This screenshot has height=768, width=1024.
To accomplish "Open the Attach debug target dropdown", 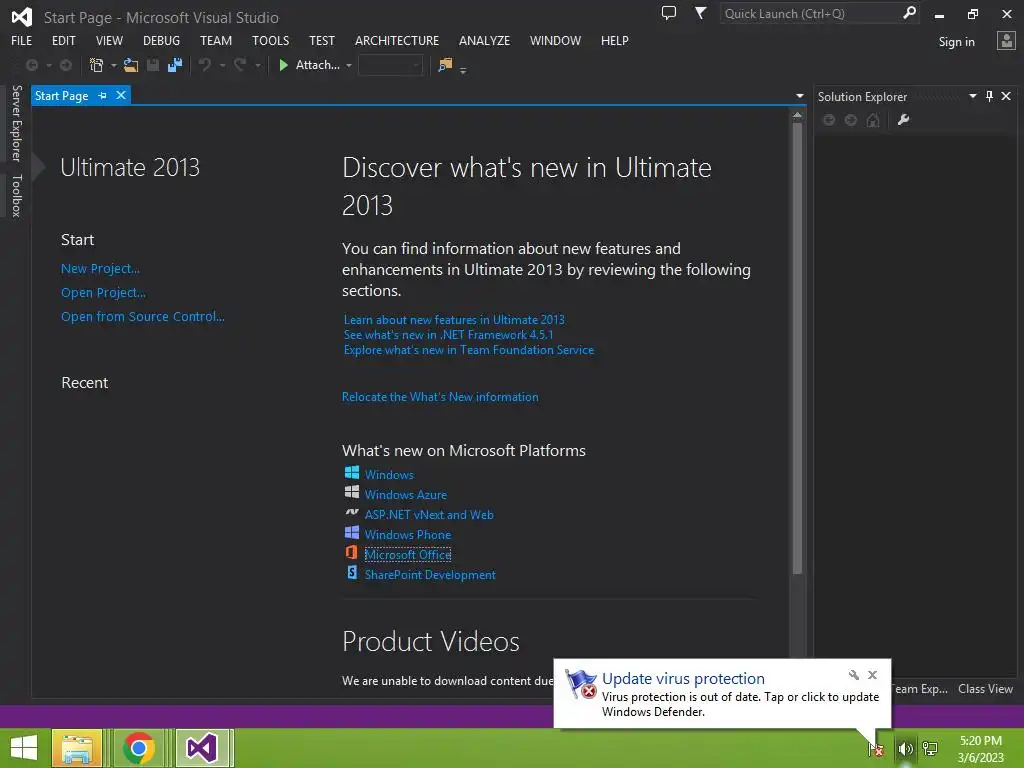I will 349,65.
